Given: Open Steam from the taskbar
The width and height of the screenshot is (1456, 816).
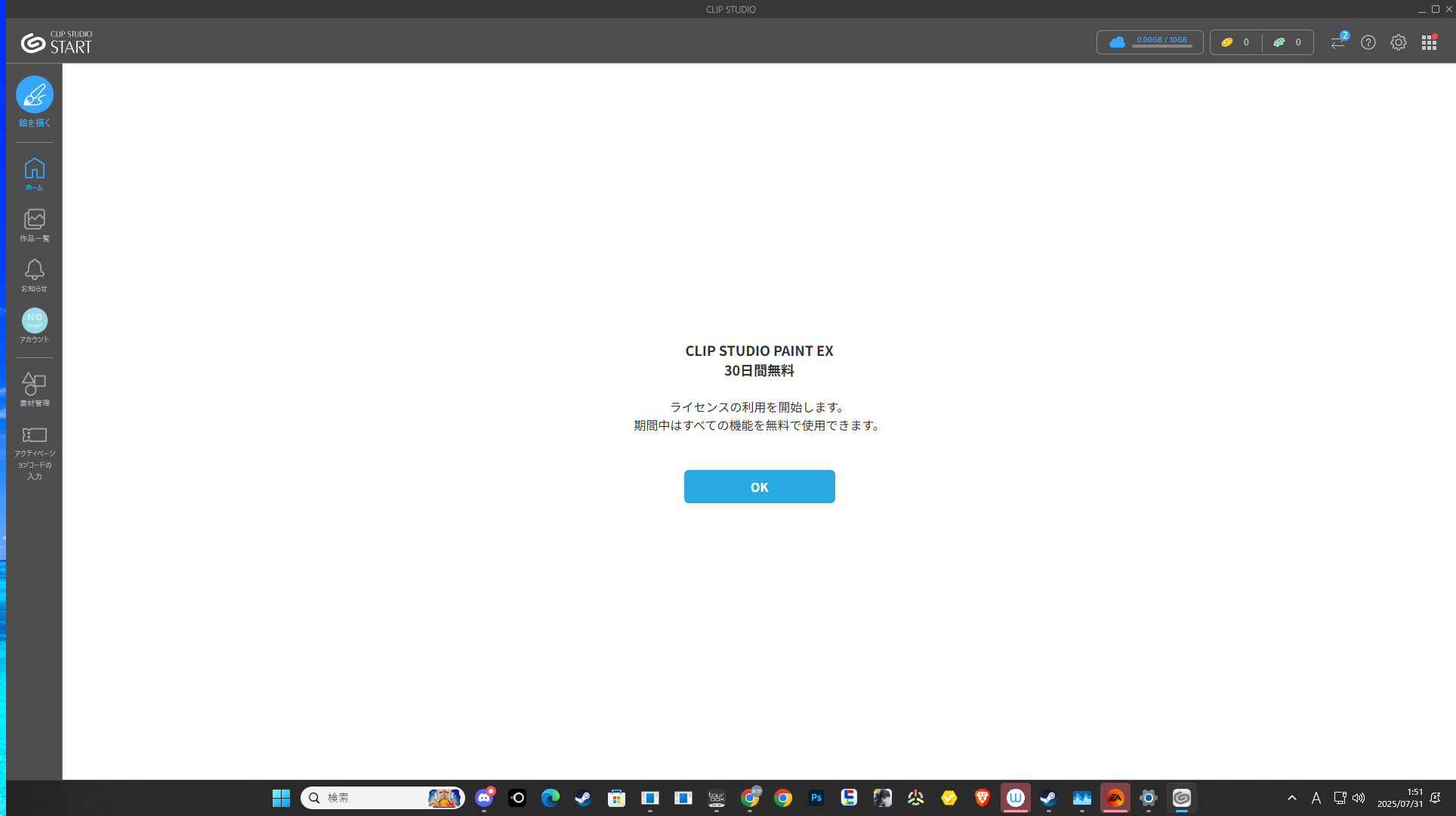Looking at the screenshot, I should (583, 798).
